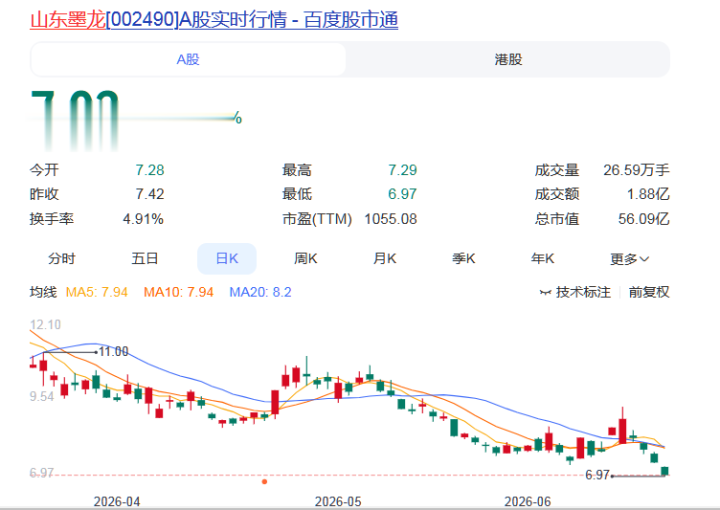
Task: Click the 总市值 value 56.09亿
Action: tap(644, 219)
